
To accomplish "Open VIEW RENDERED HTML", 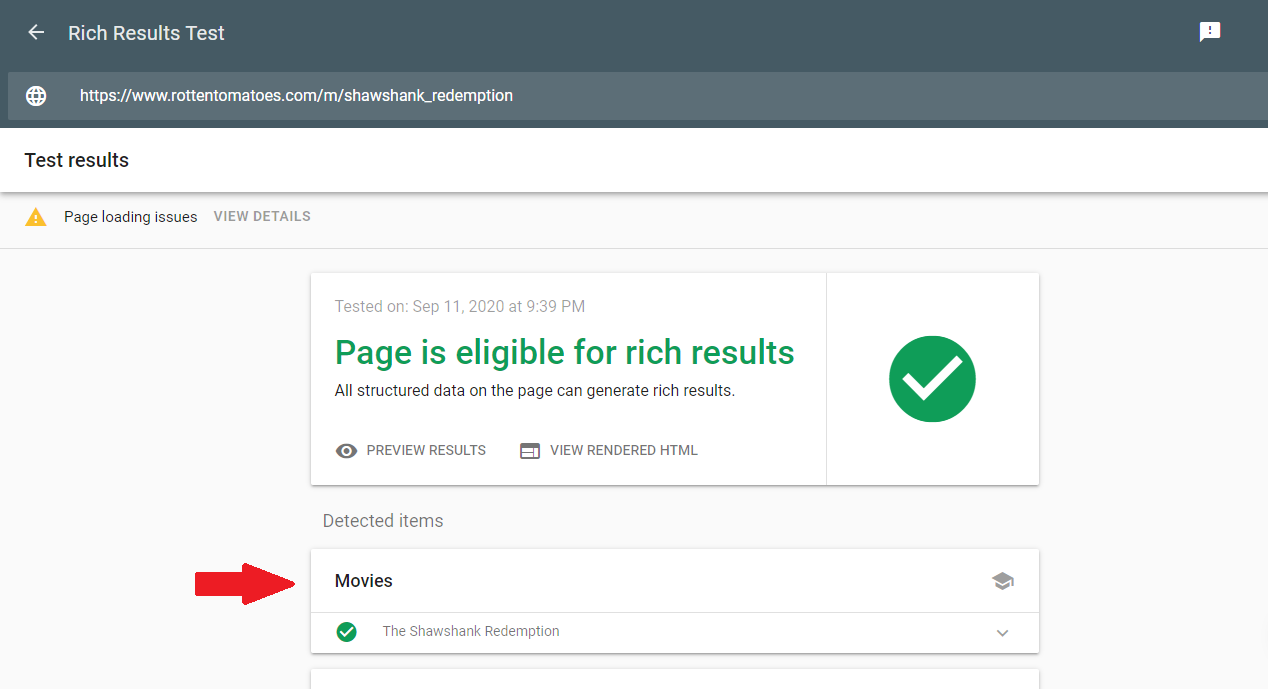I will tap(624, 450).
